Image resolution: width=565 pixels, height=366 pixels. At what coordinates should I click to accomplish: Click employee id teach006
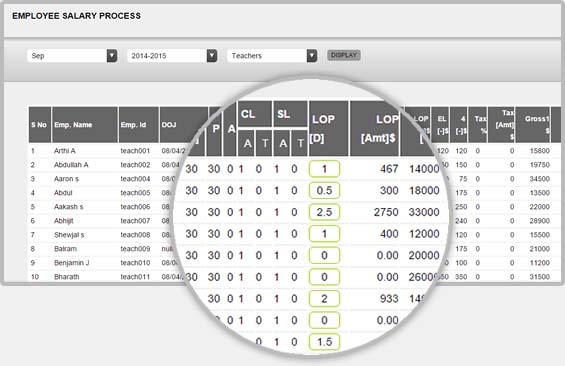coord(135,207)
